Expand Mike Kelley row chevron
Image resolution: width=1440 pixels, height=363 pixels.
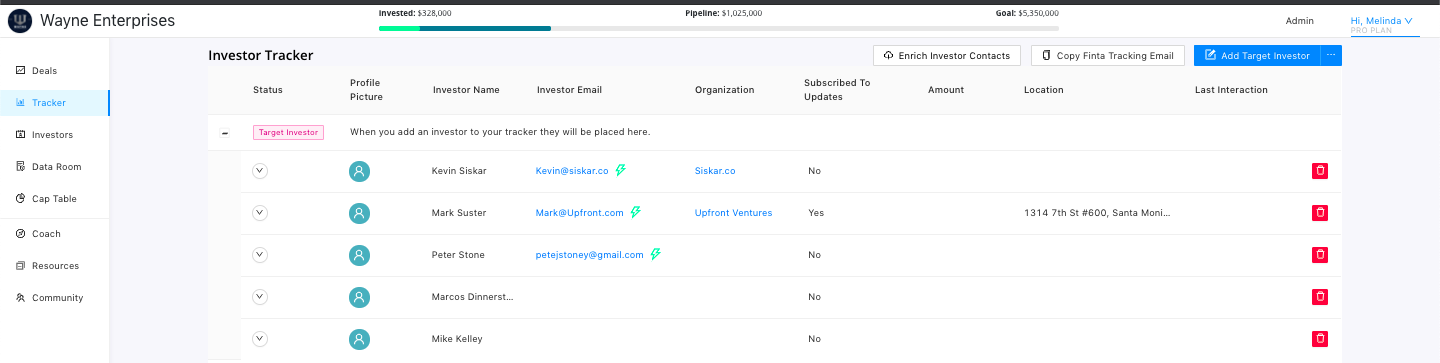point(260,338)
